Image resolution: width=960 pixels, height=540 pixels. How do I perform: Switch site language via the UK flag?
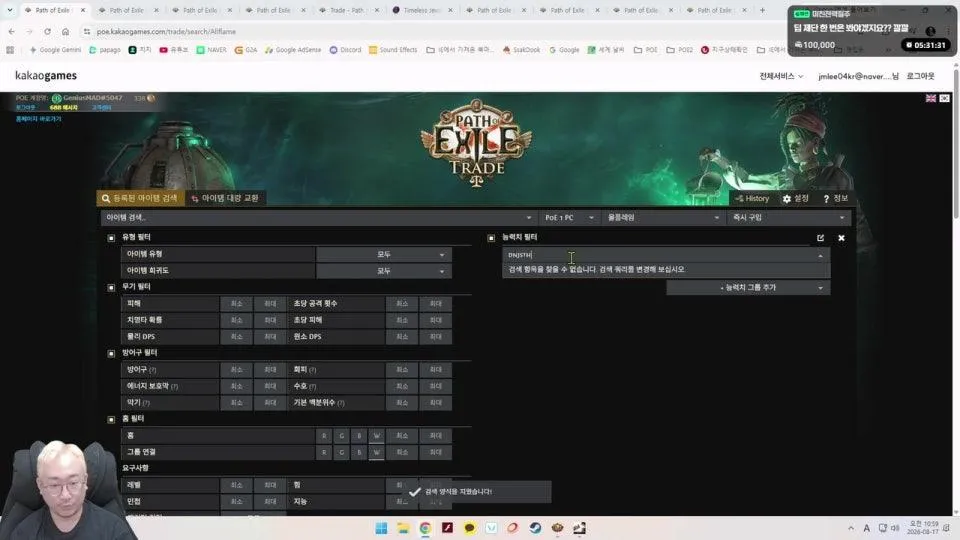931,98
